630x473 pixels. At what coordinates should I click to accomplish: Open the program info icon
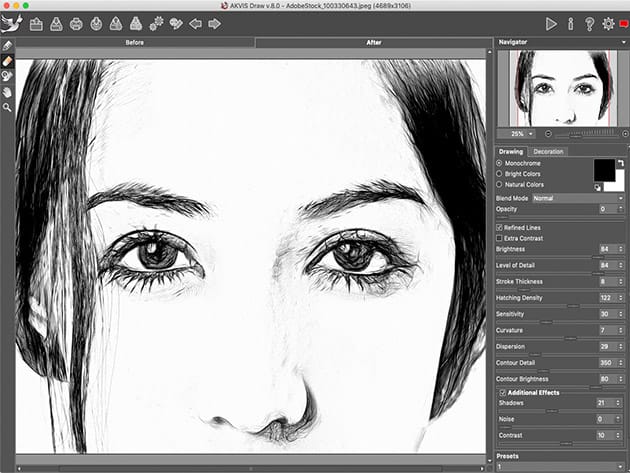[571, 23]
